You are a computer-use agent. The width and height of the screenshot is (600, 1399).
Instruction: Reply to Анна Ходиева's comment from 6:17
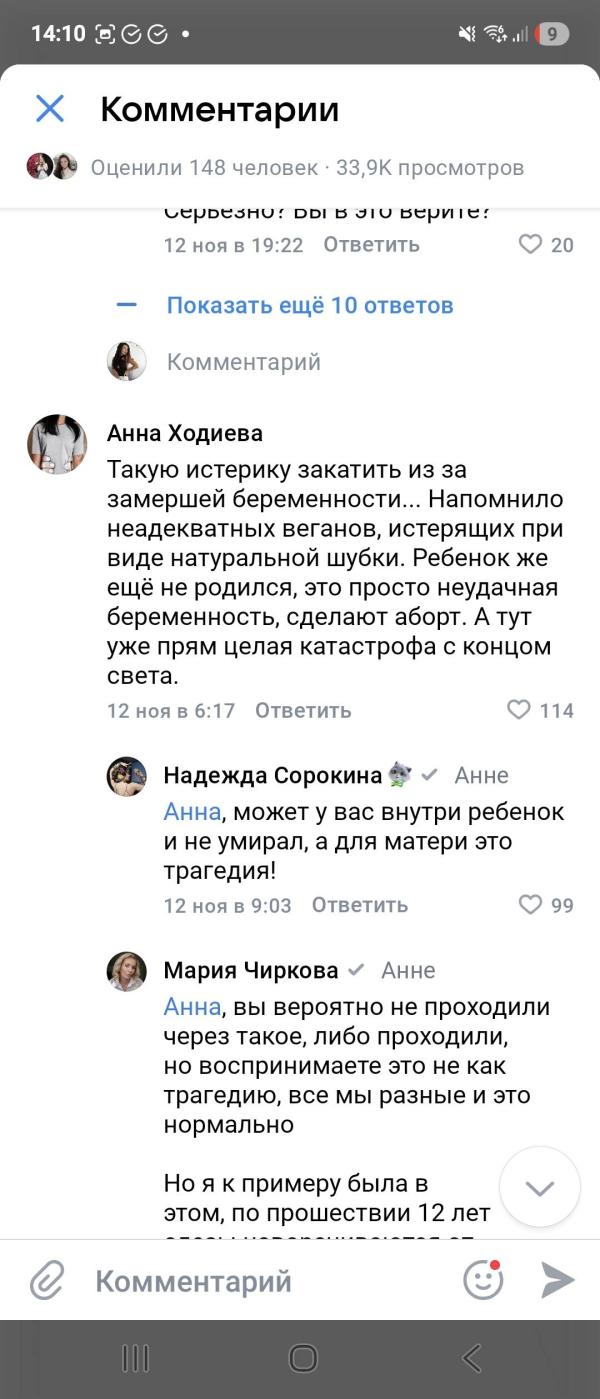303,711
